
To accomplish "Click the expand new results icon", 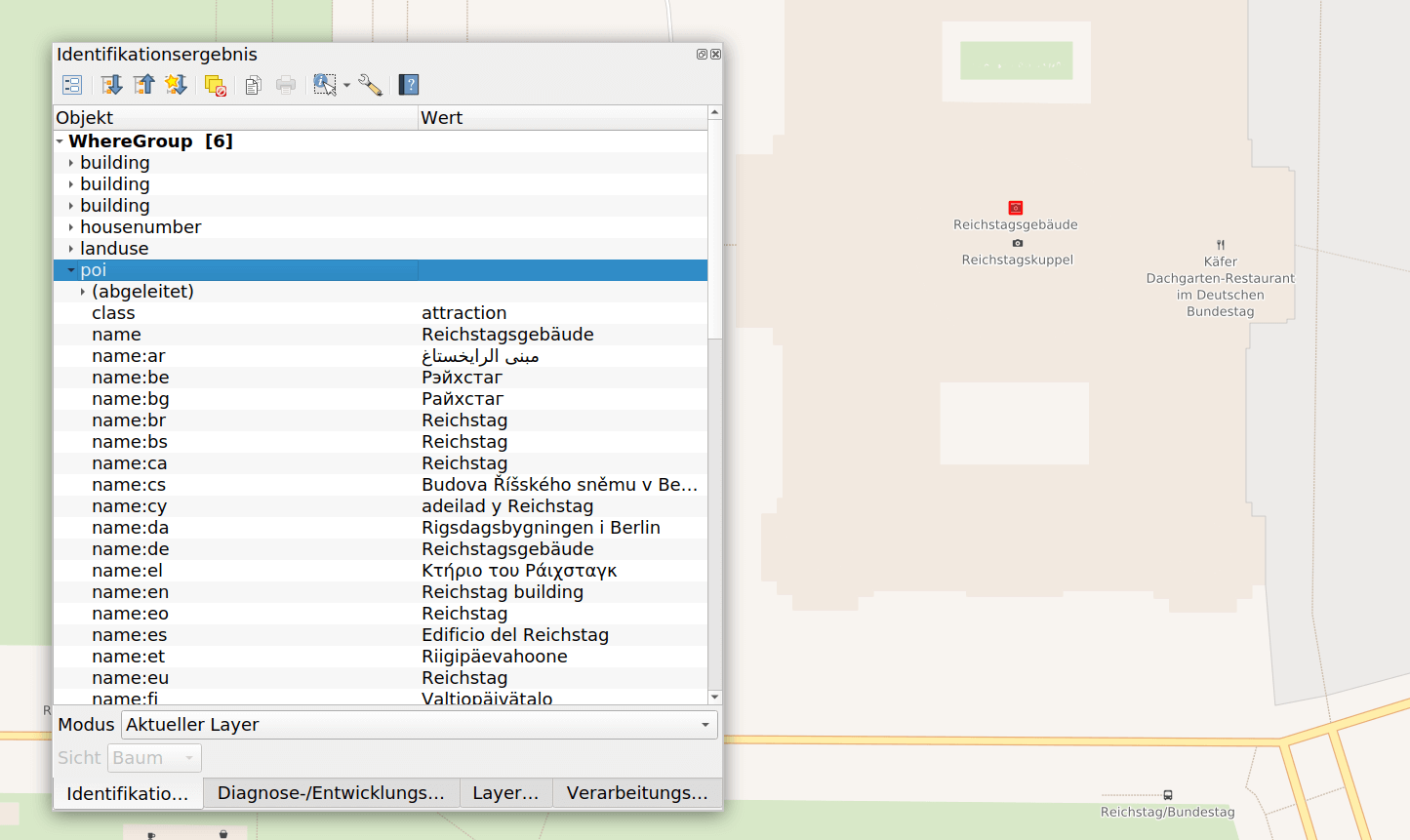I will 176,85.
